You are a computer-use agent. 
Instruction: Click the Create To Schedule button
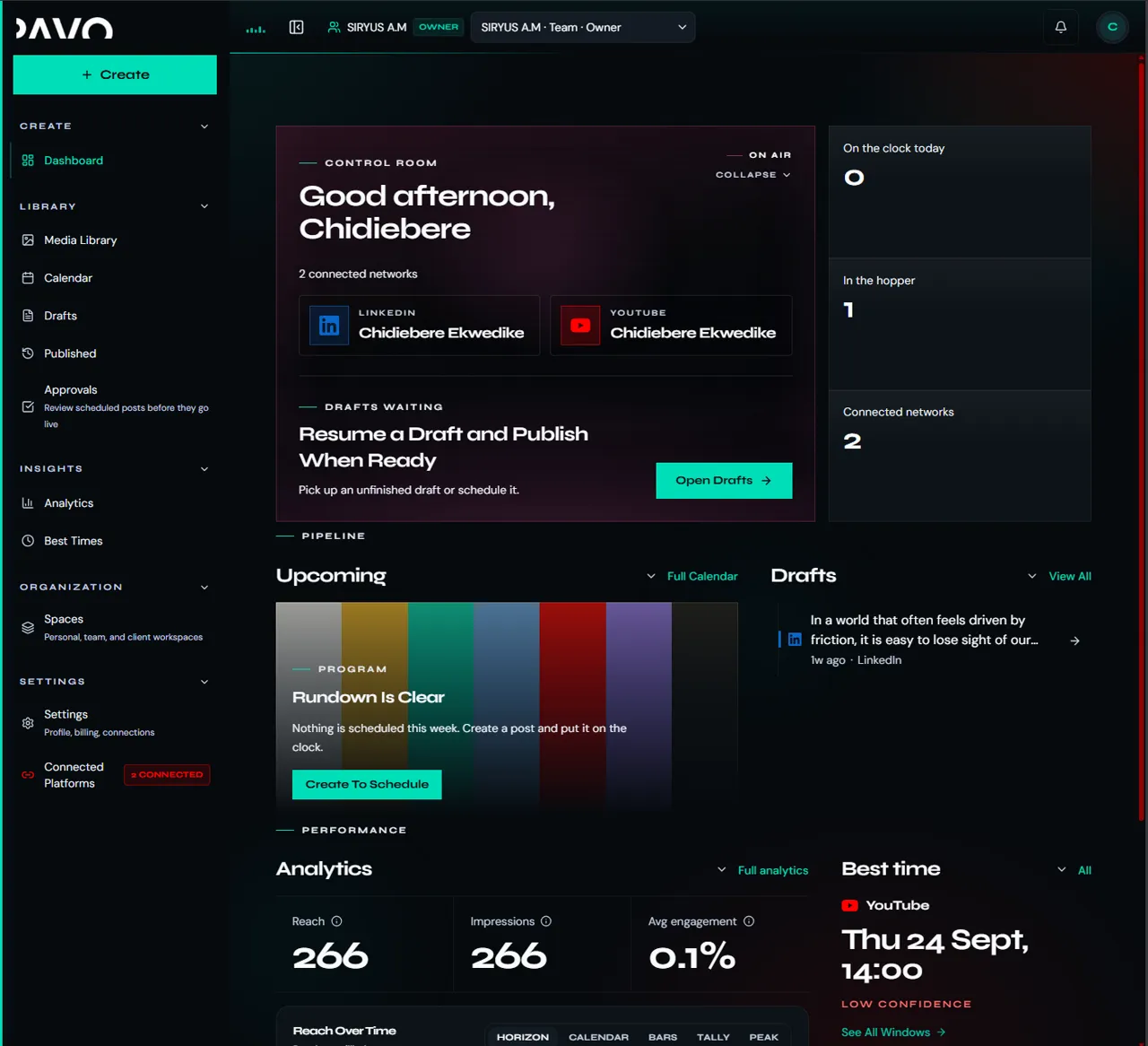367,785
